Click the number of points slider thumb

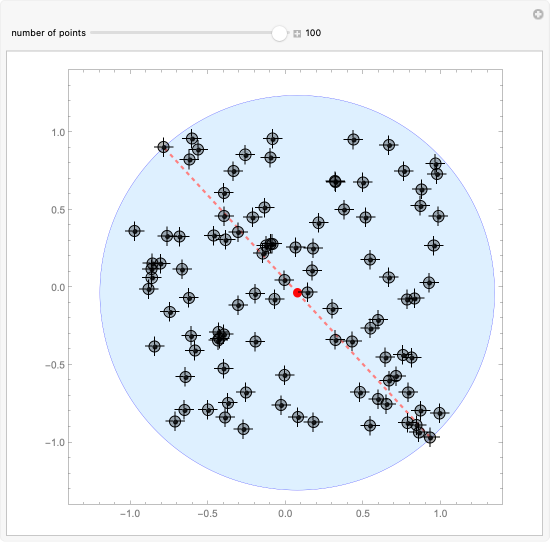(x=279, y=33)
